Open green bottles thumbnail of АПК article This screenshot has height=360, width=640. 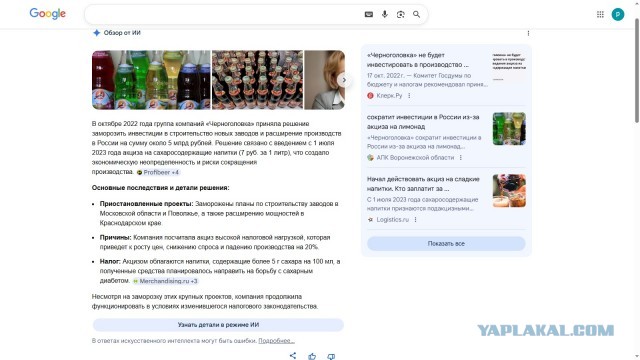tap(509, 129)
